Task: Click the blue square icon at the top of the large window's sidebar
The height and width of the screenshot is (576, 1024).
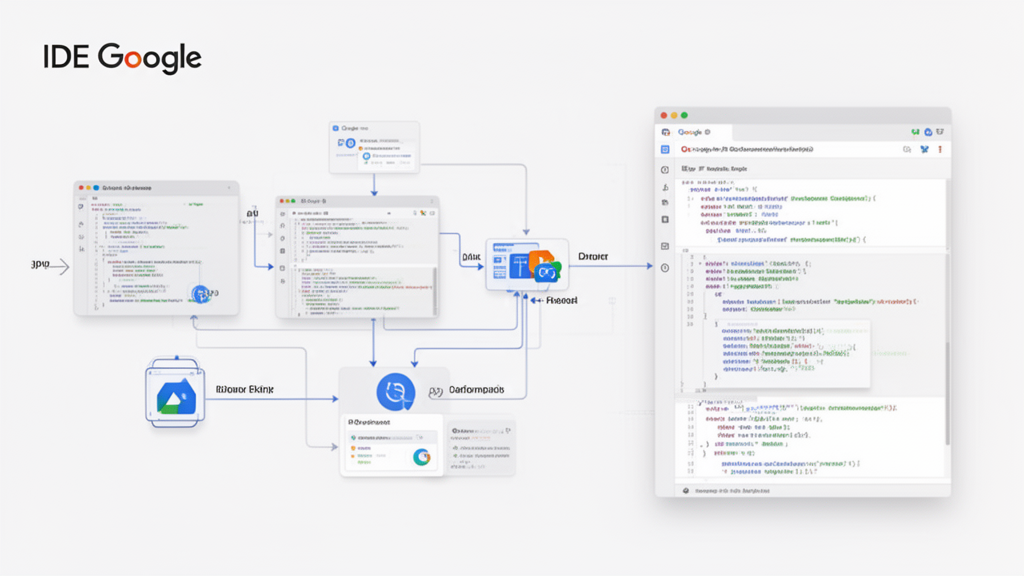Action: 665,150
